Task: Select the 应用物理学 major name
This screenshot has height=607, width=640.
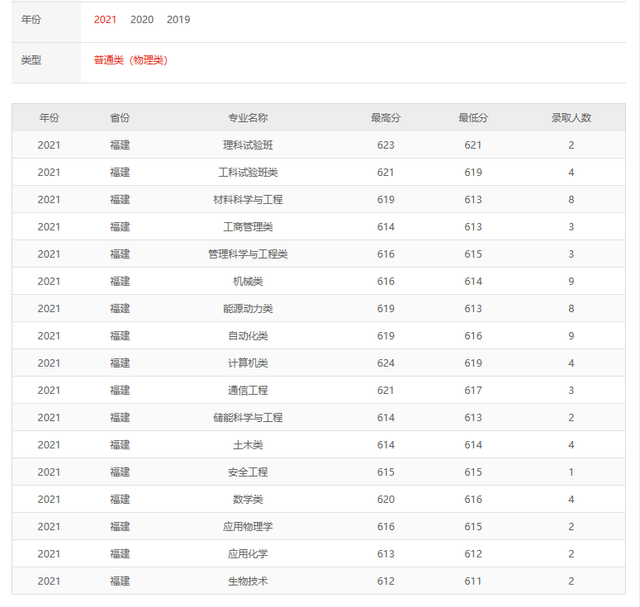Action: [248, 527]
